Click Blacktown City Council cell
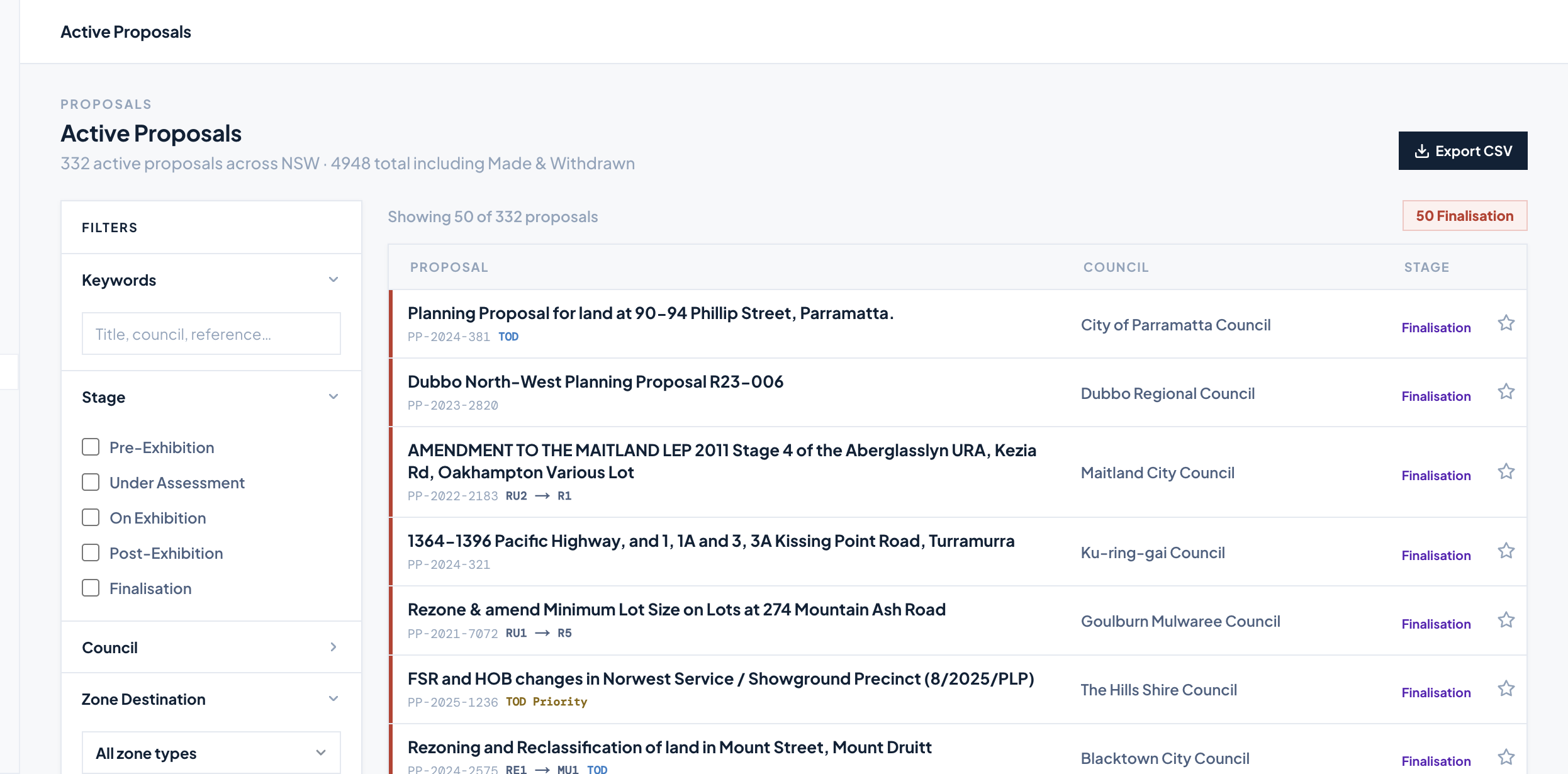This screenshot has height=774, width=1568. click(x=1165, y=758)
